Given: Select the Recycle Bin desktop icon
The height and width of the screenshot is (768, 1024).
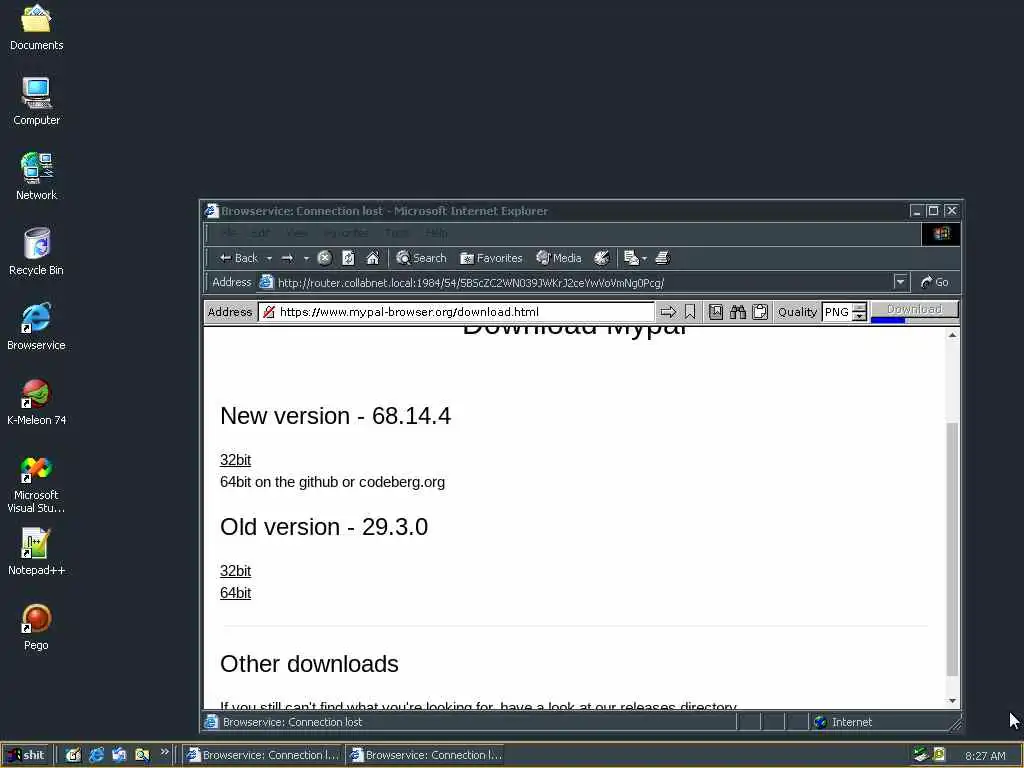Looking at the screenshot, I should (x=37, y=251).
